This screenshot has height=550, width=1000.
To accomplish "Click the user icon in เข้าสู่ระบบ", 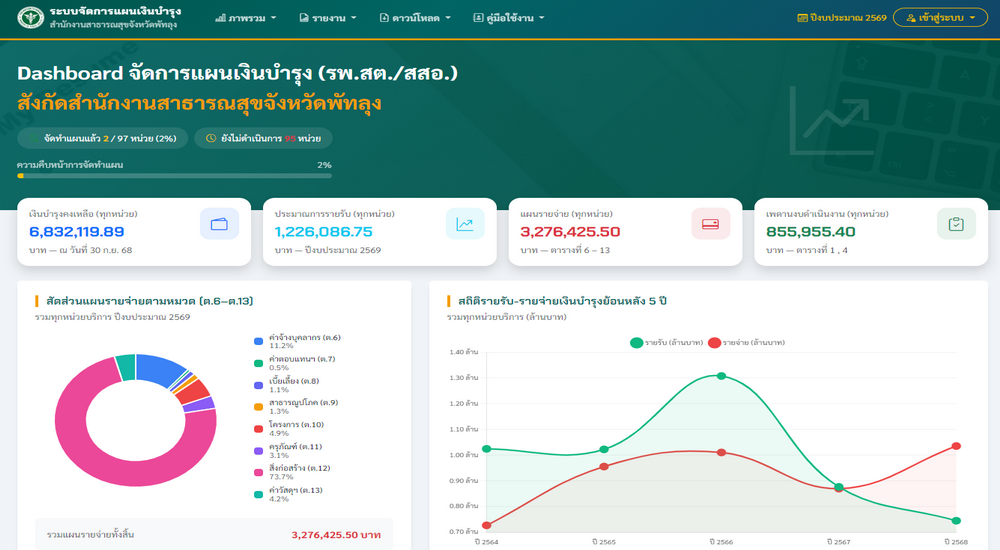I will tap(911, 18).
